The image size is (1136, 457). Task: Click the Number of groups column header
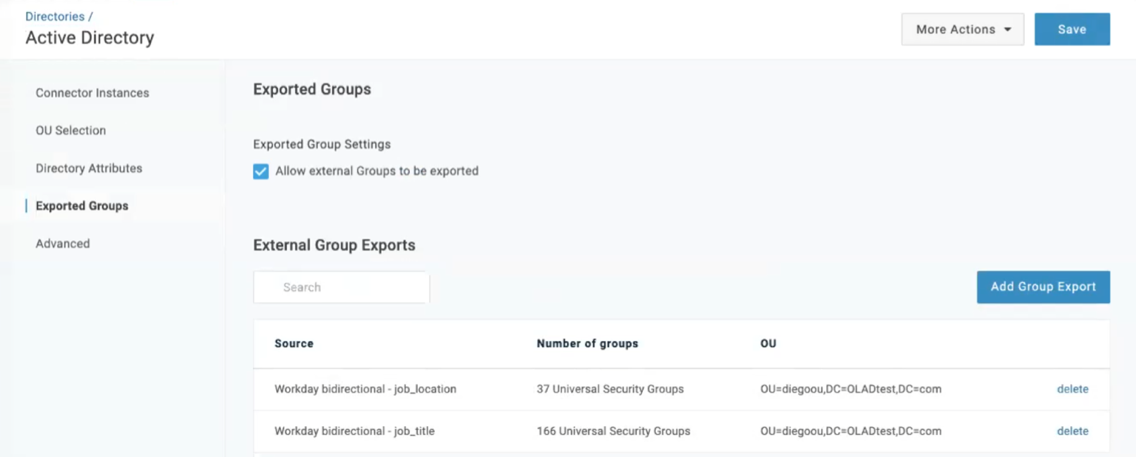[587, 343]
